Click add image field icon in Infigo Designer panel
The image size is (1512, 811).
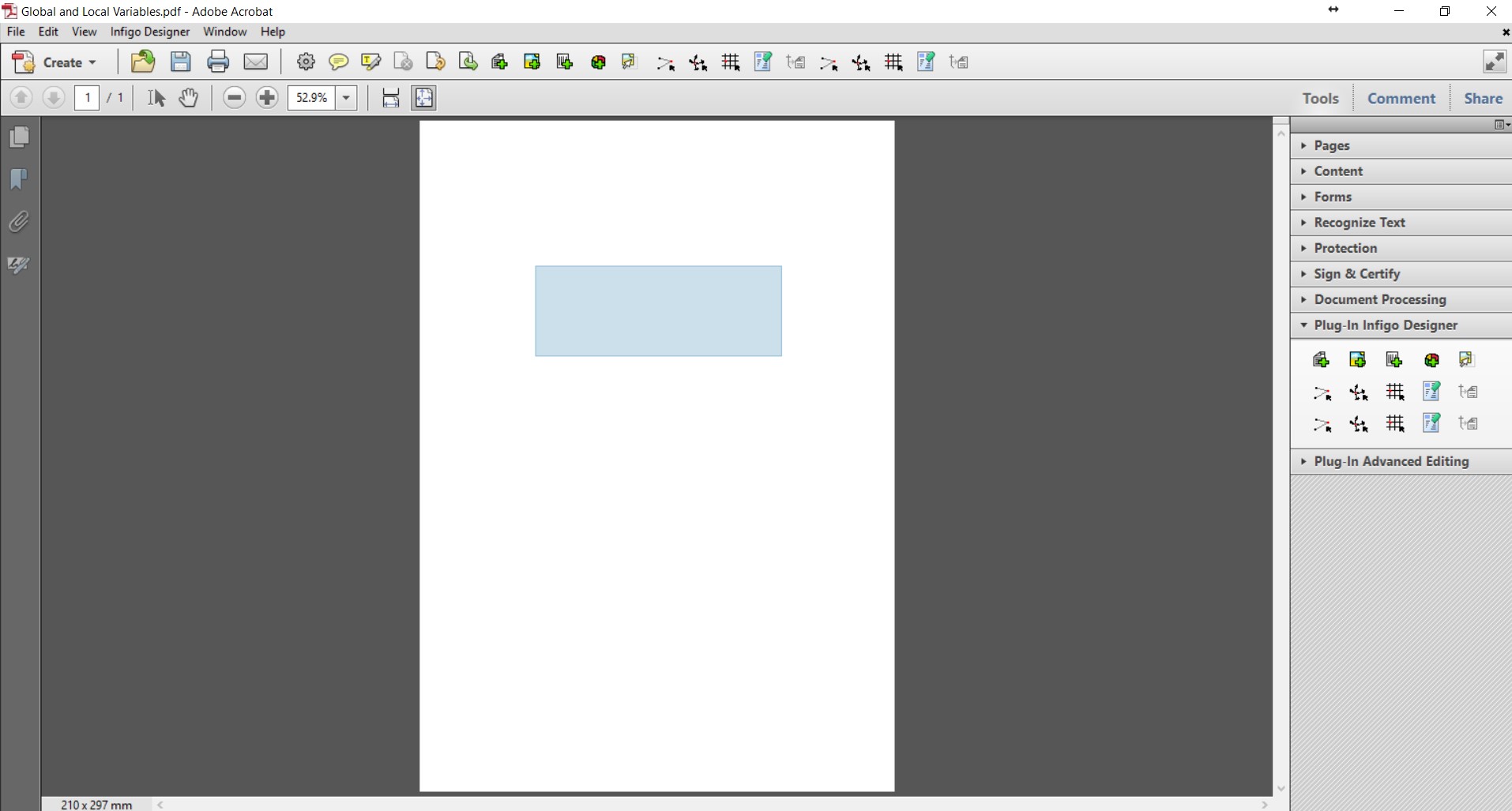click(x=1357, y=360)
